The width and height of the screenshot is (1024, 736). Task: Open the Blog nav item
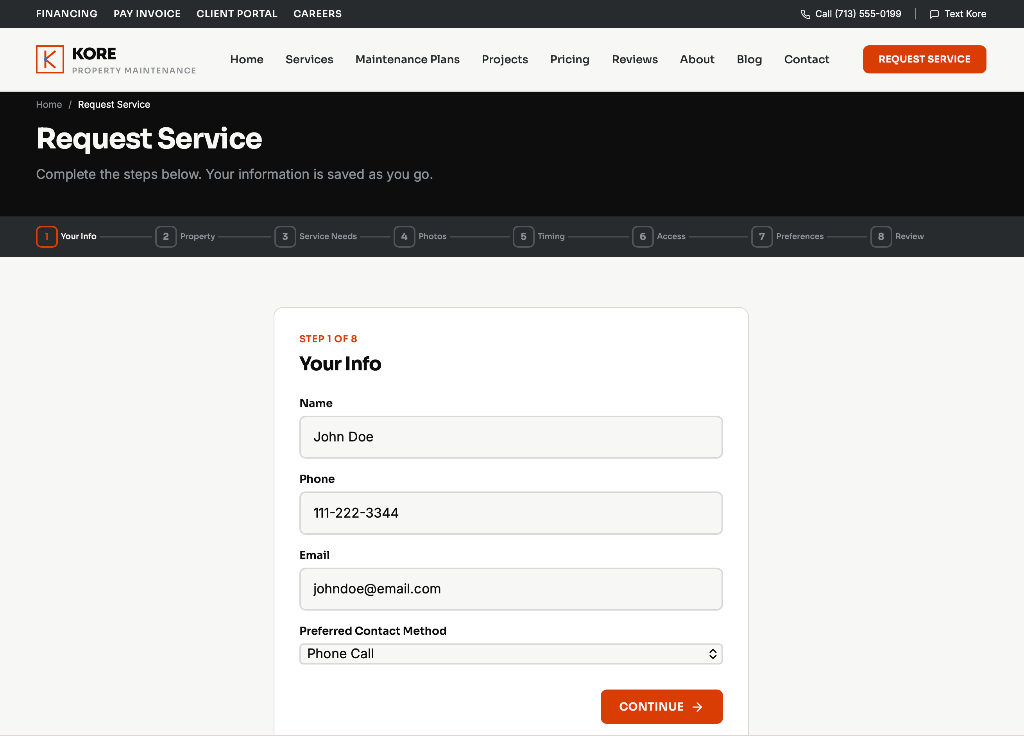pos(749,59)
